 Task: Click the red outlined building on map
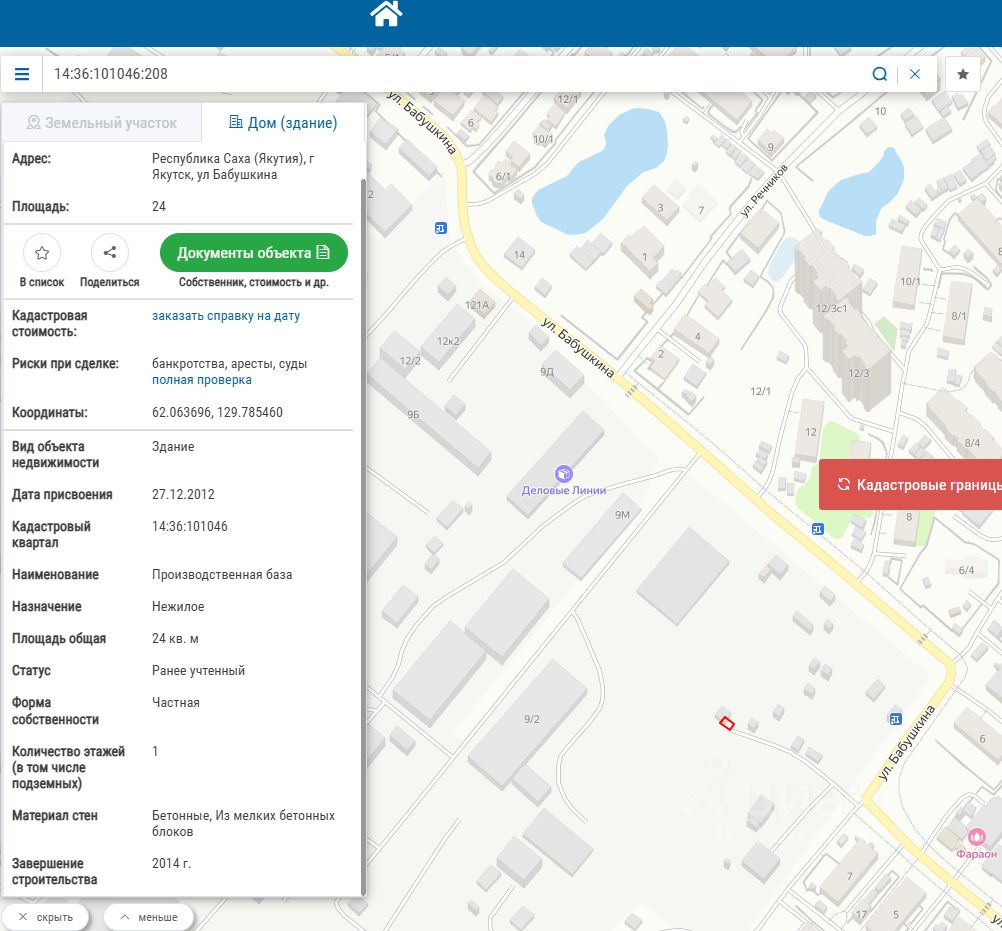point(727,723)
